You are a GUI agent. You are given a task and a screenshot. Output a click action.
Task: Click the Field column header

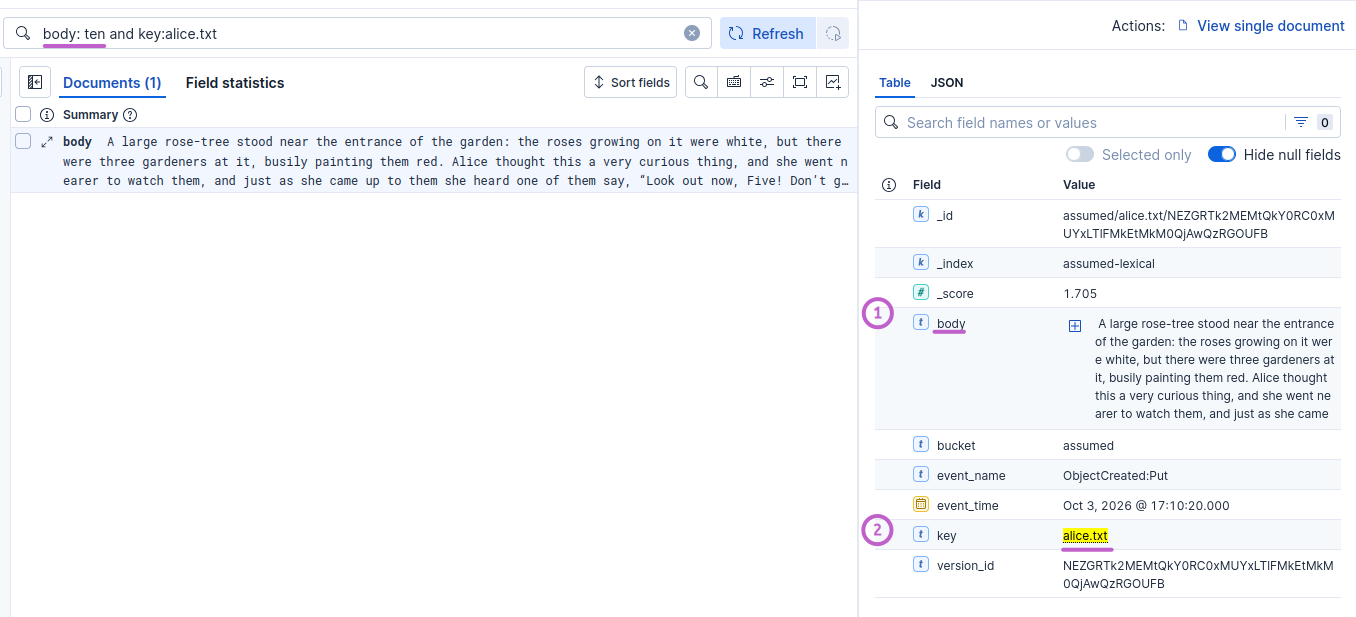pos(927,185)
